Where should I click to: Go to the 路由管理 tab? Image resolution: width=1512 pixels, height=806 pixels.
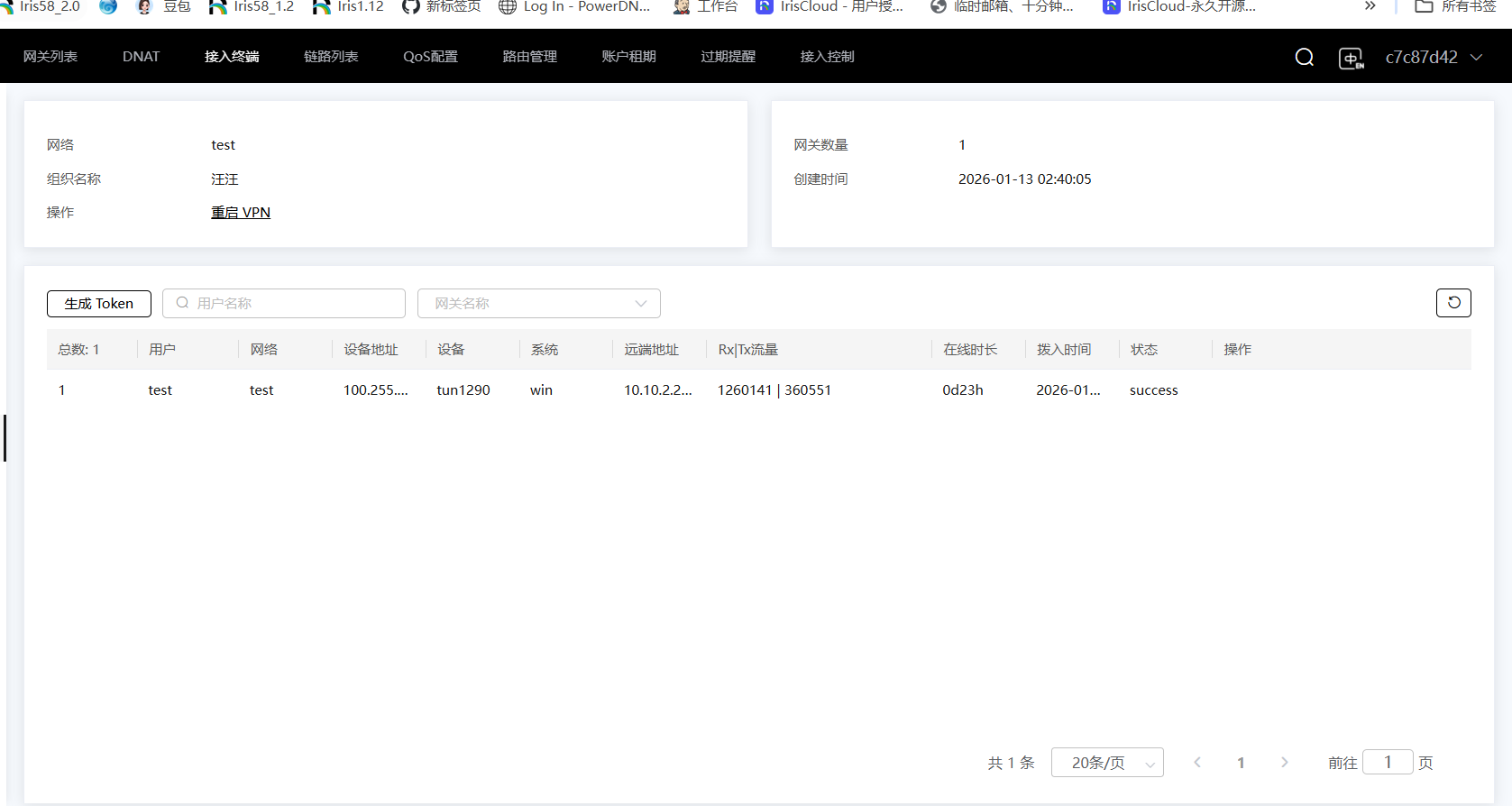[529, 56]
